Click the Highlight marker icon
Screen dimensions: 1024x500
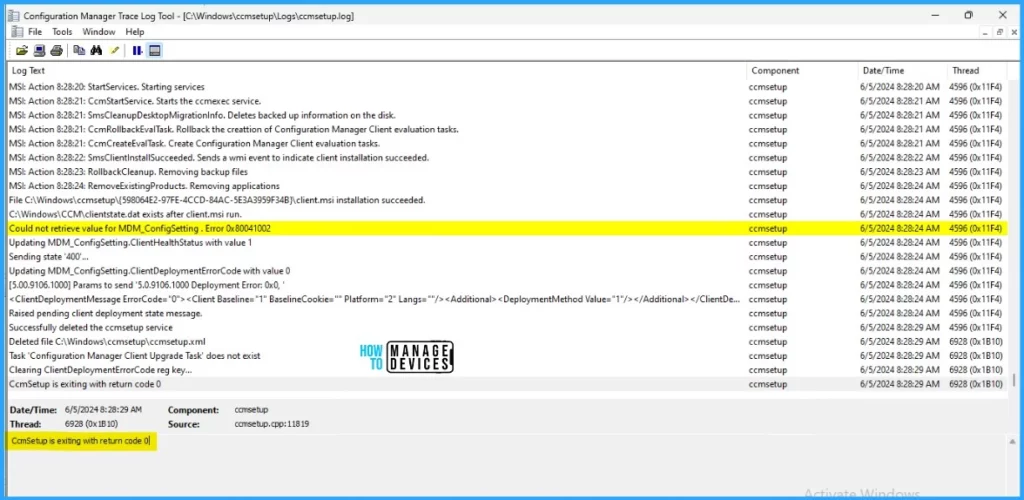pos(114,50)
